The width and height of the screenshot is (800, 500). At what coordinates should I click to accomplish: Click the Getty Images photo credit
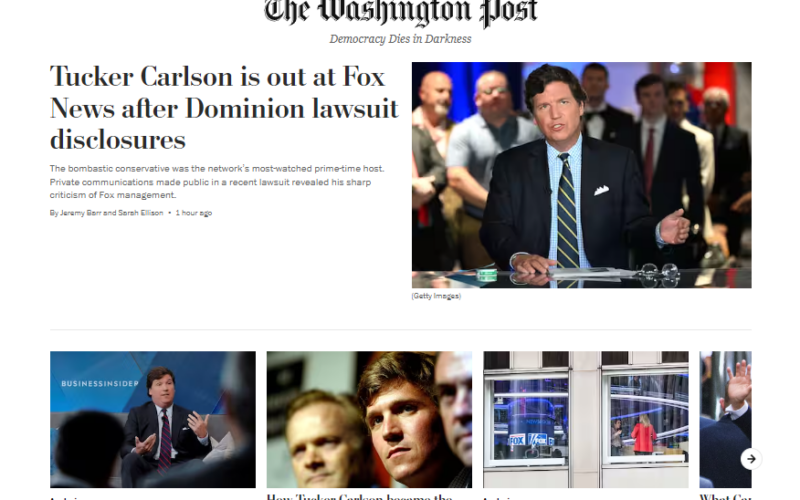click(x=436, y=296)
